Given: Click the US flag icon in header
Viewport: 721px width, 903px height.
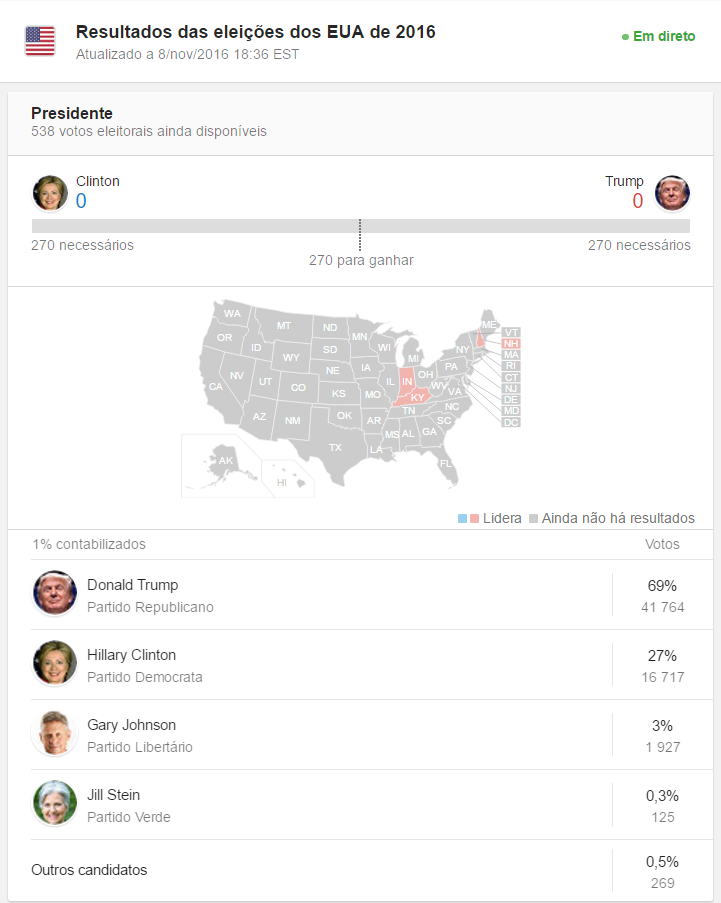Looking at the screenshot, I should (x=40, y=41).
